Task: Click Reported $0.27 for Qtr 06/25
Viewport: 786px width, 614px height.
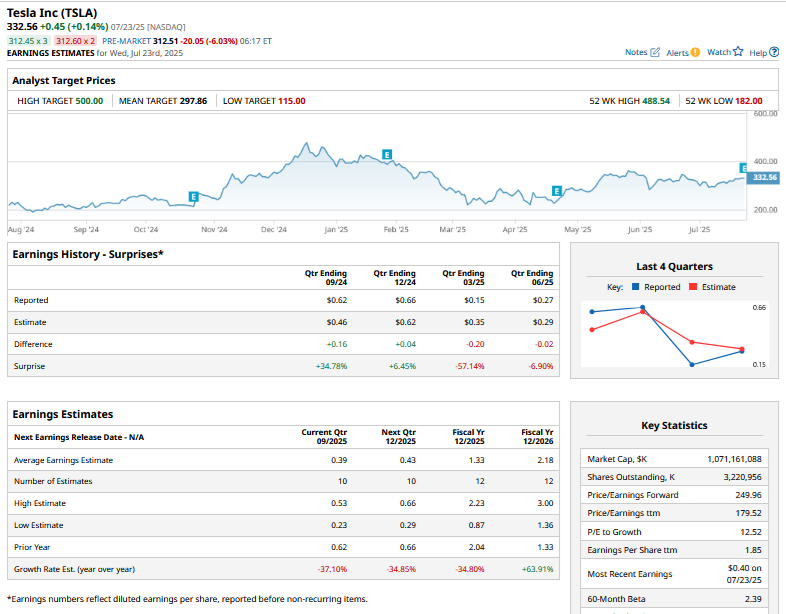Action: click(543, 300)
